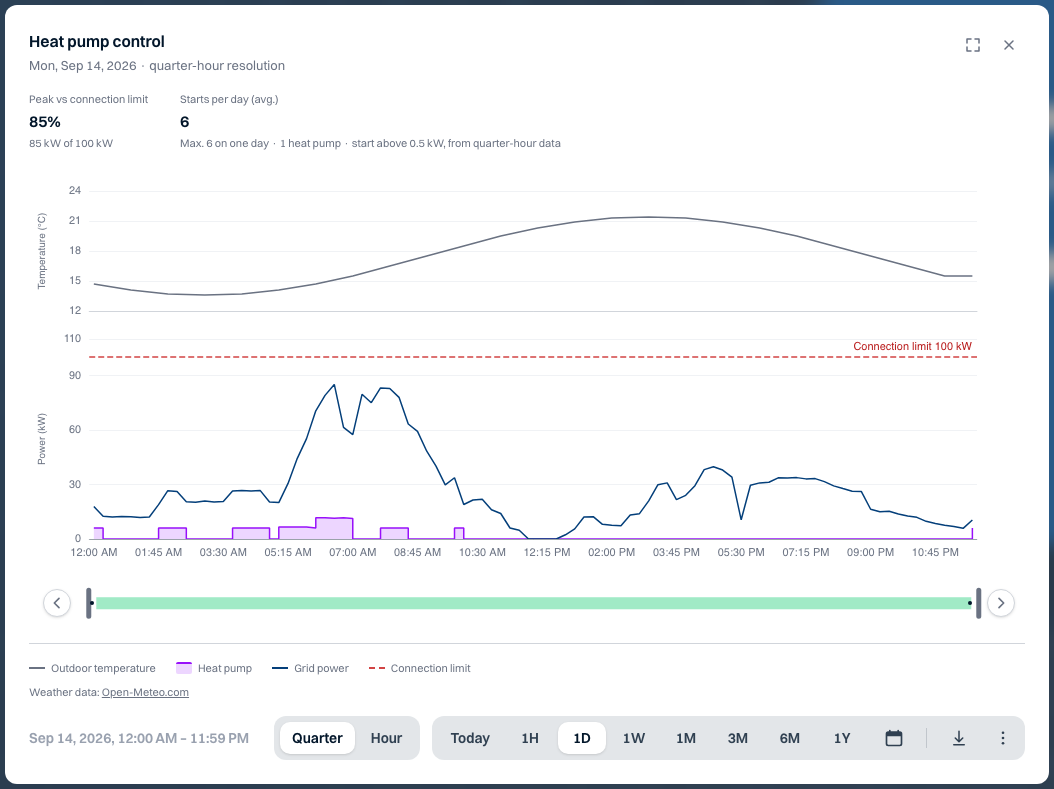
Task: Select the 3M time range
Action: tap(737, 738)
